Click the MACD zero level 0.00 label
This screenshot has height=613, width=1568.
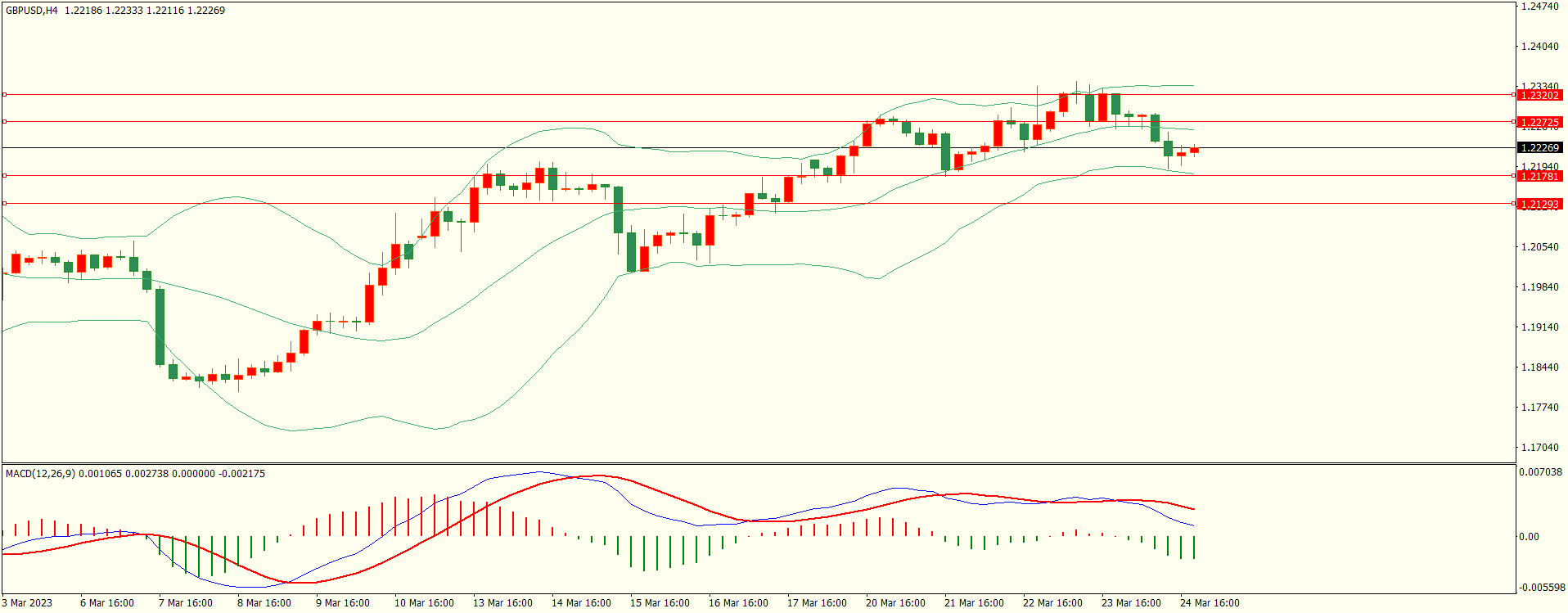coord(1529,537)
